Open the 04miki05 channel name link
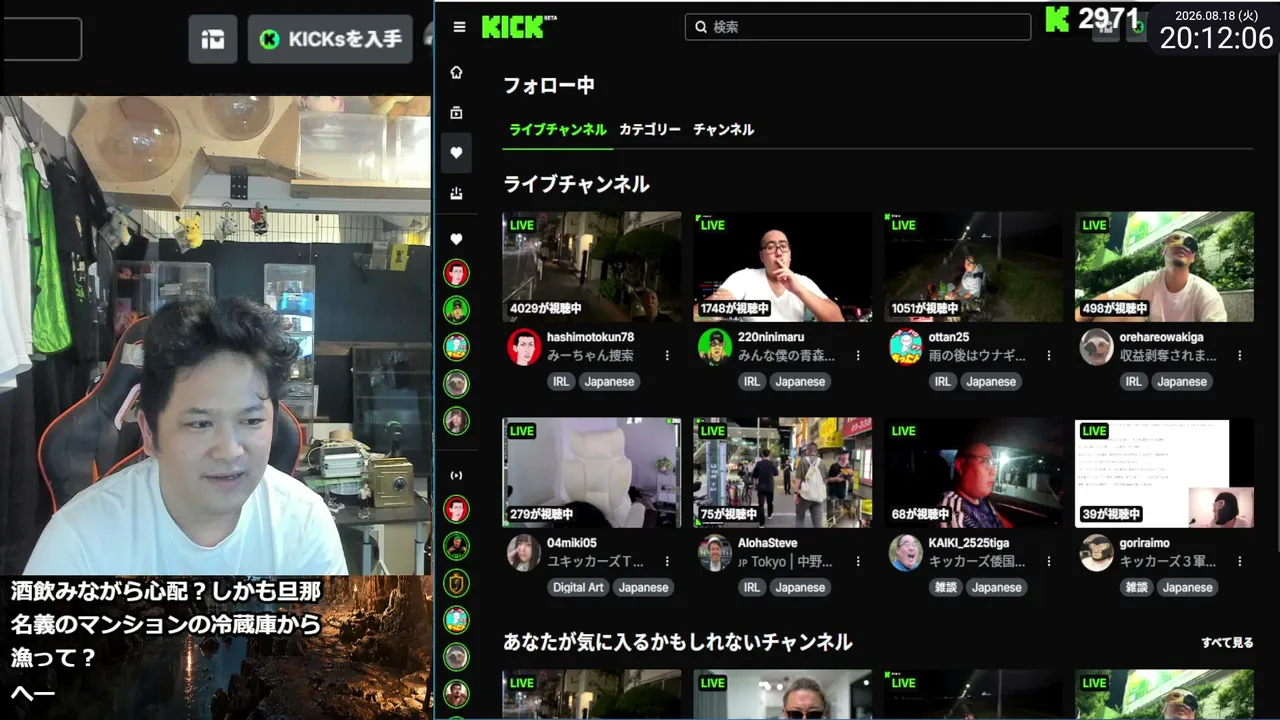Viewport: 1280px width, 720px height. (572, 543)
